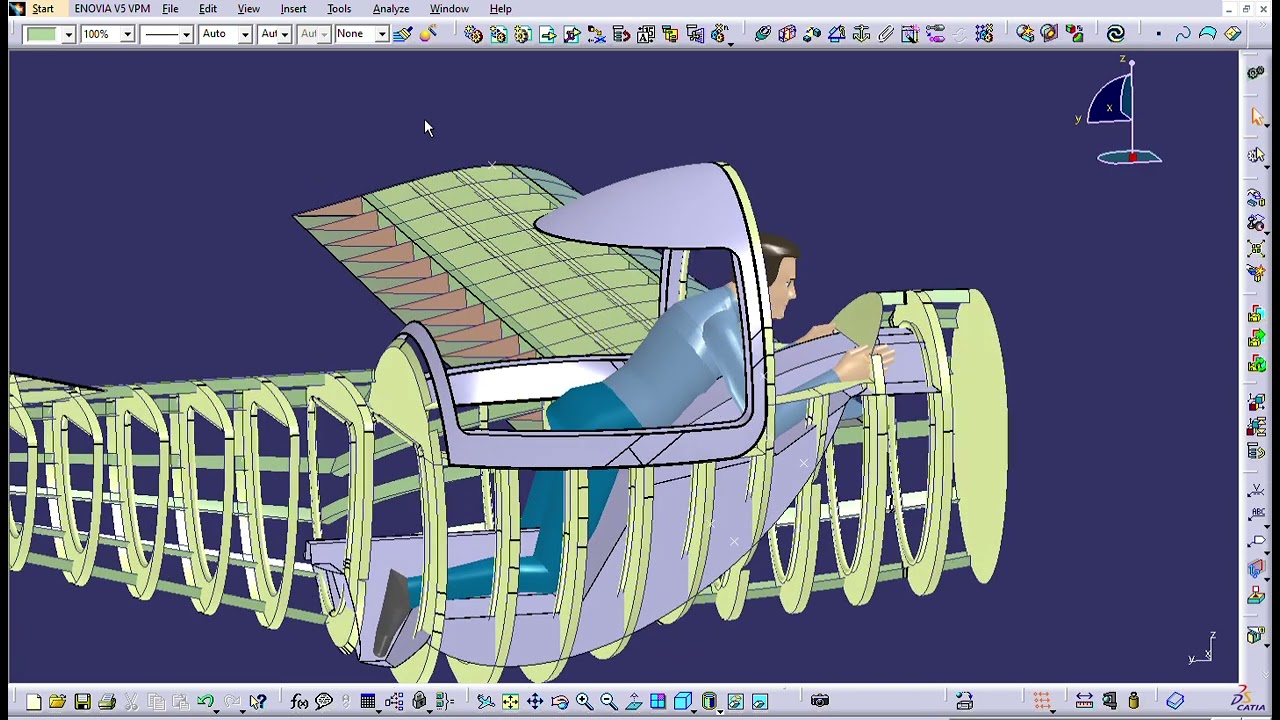Click the Graphic Properties wizard icon

pos(427,34)
